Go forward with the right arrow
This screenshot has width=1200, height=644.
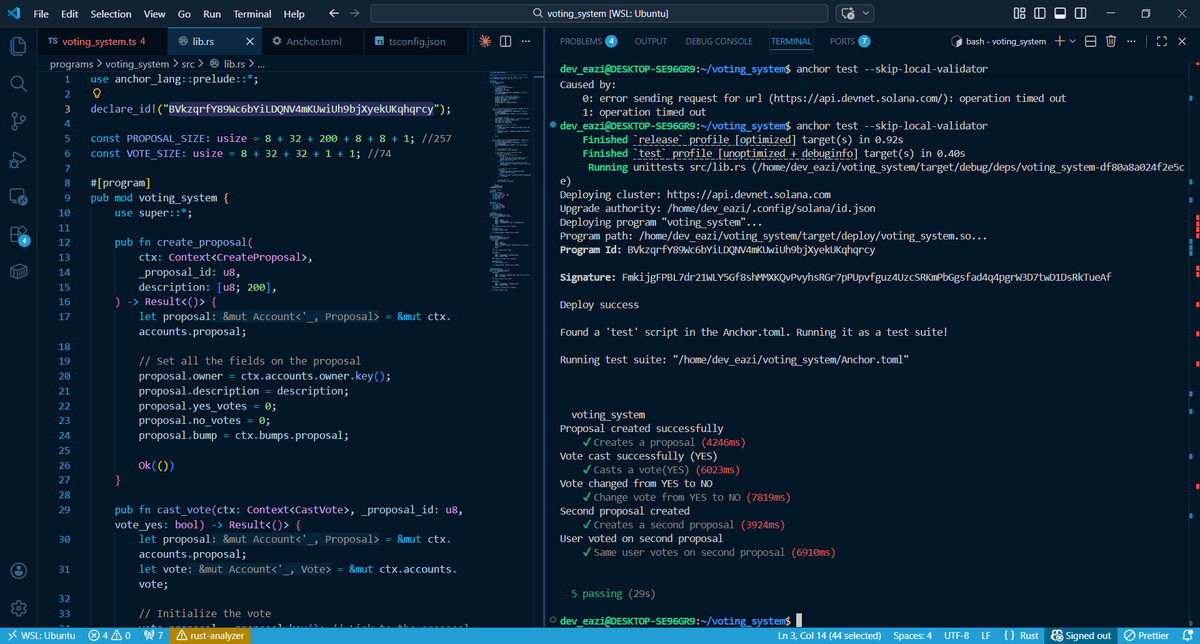[x=354, y=14]
